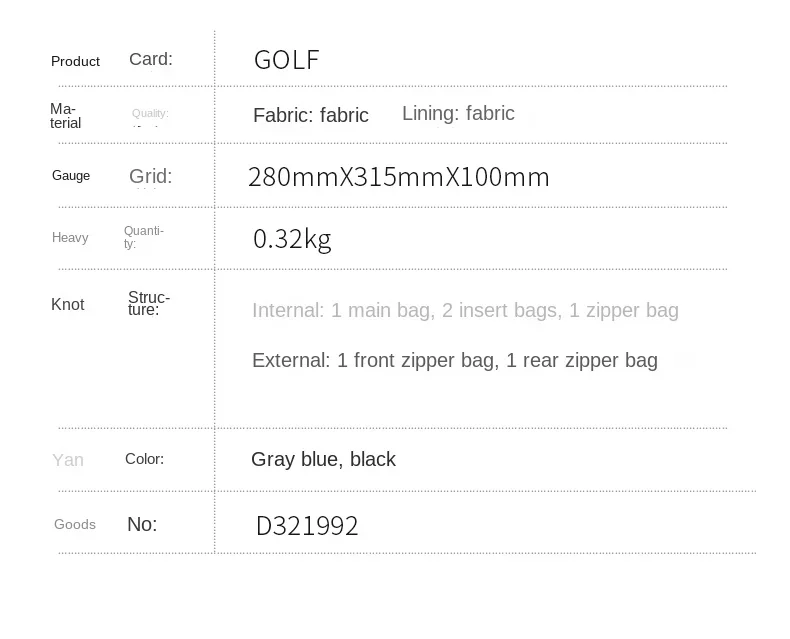Click the "Knot" row label
790x639 pixels.
(68, 305)
